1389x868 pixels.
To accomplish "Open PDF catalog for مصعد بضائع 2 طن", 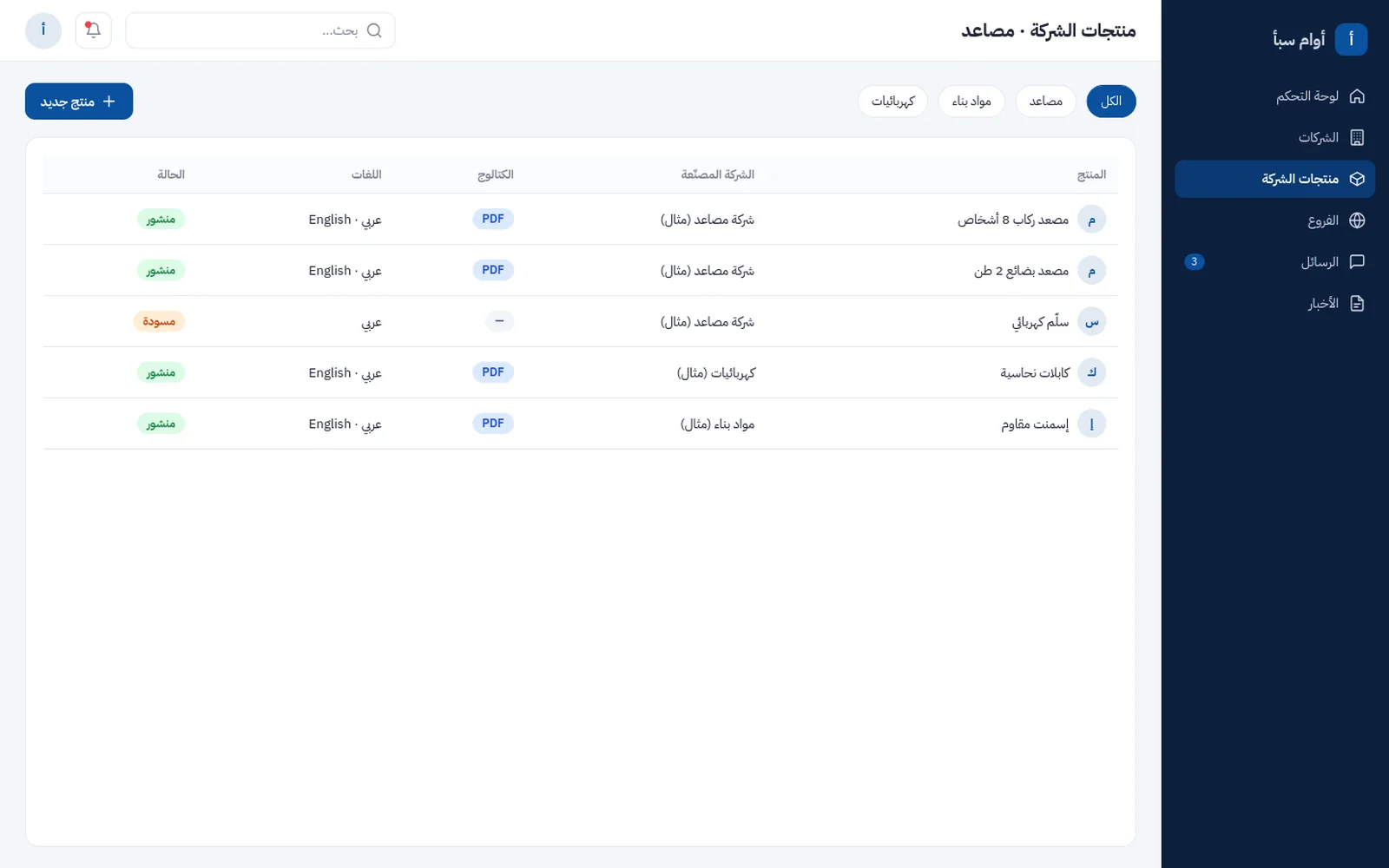I will pos(493,271).
